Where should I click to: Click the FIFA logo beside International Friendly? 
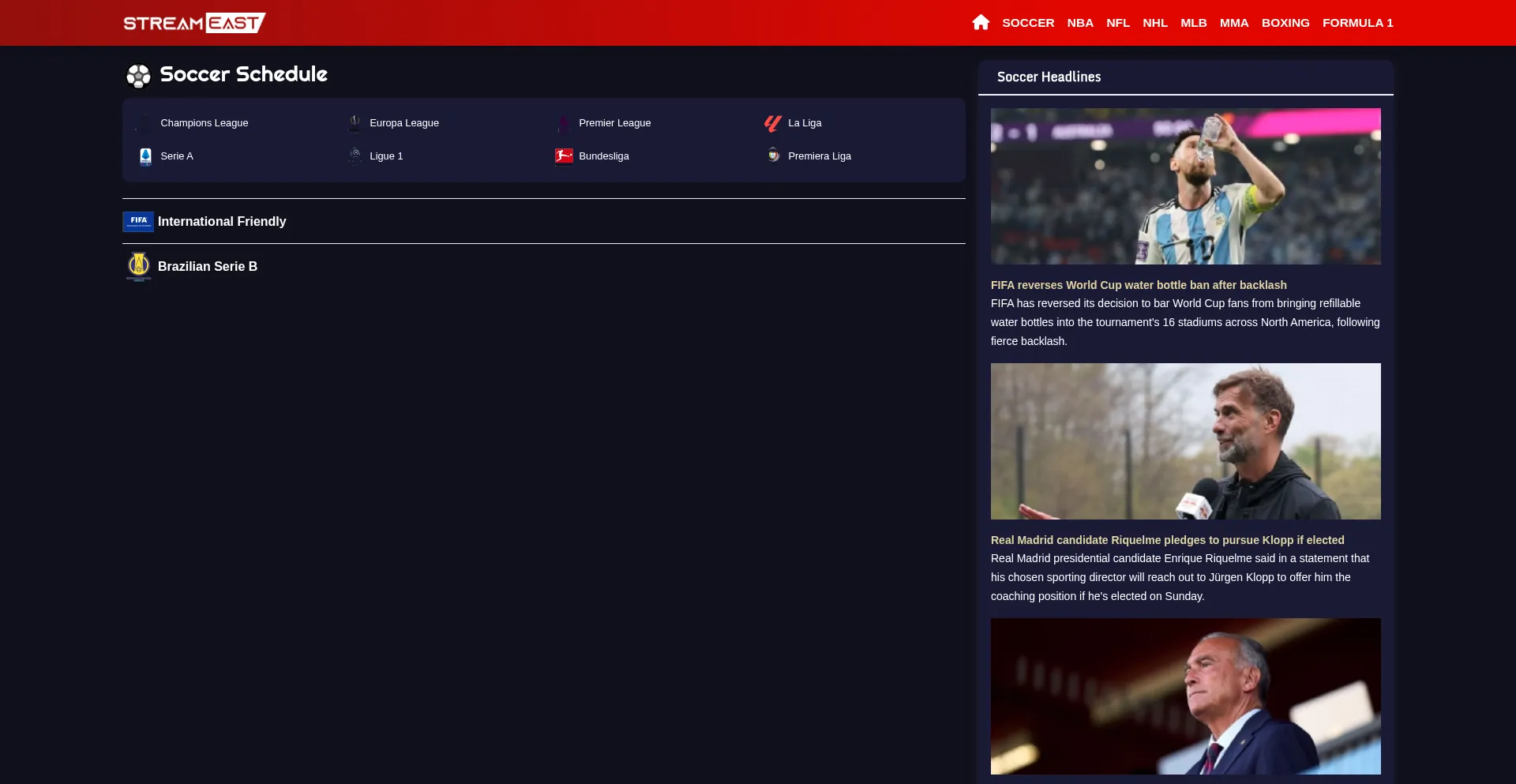pyautogui.click(x=138, y=222)
